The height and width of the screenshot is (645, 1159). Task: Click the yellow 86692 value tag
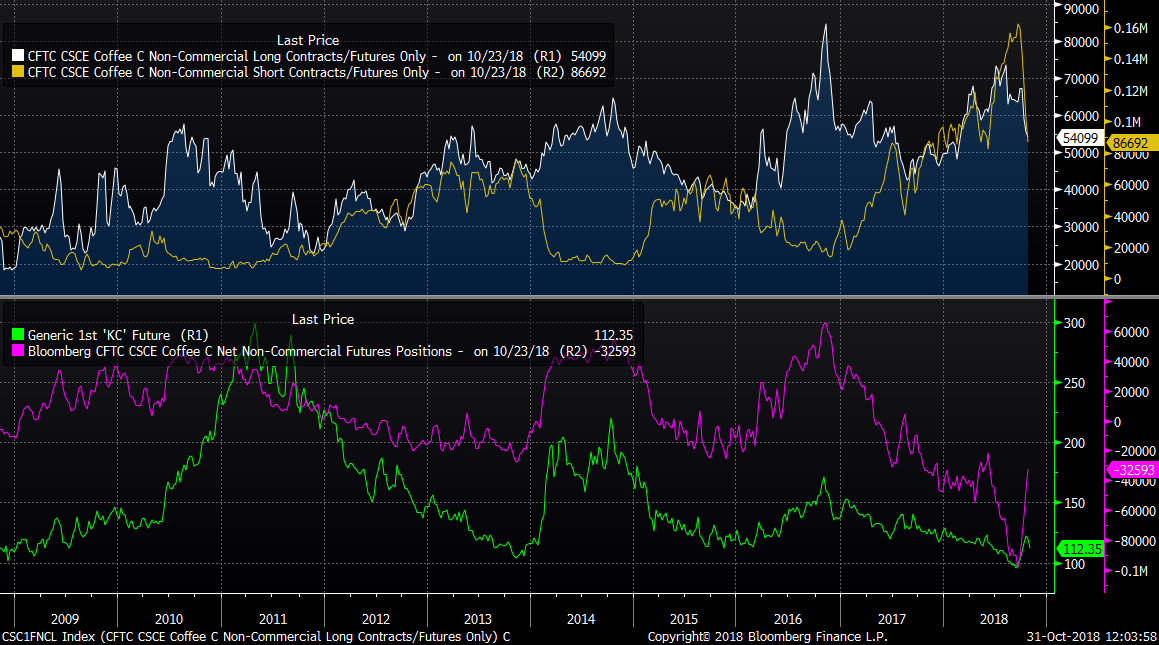click(x=1130, y=144)
